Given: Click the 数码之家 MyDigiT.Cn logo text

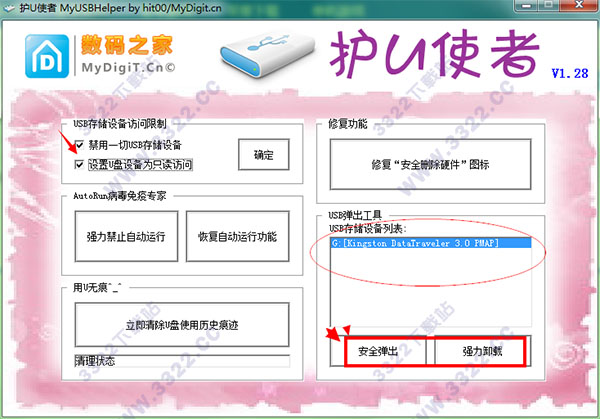Looking at the screenshot, I should click(127, 54).
